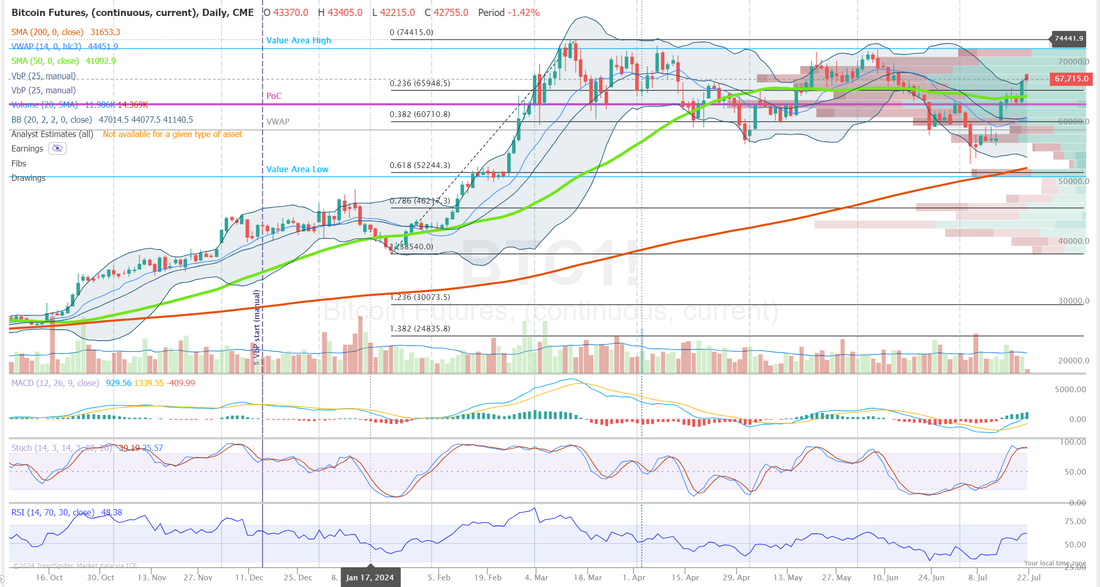1100x587 pixels.
Task: Click the 70000.0 price axis label
Action: [1074, 62]
